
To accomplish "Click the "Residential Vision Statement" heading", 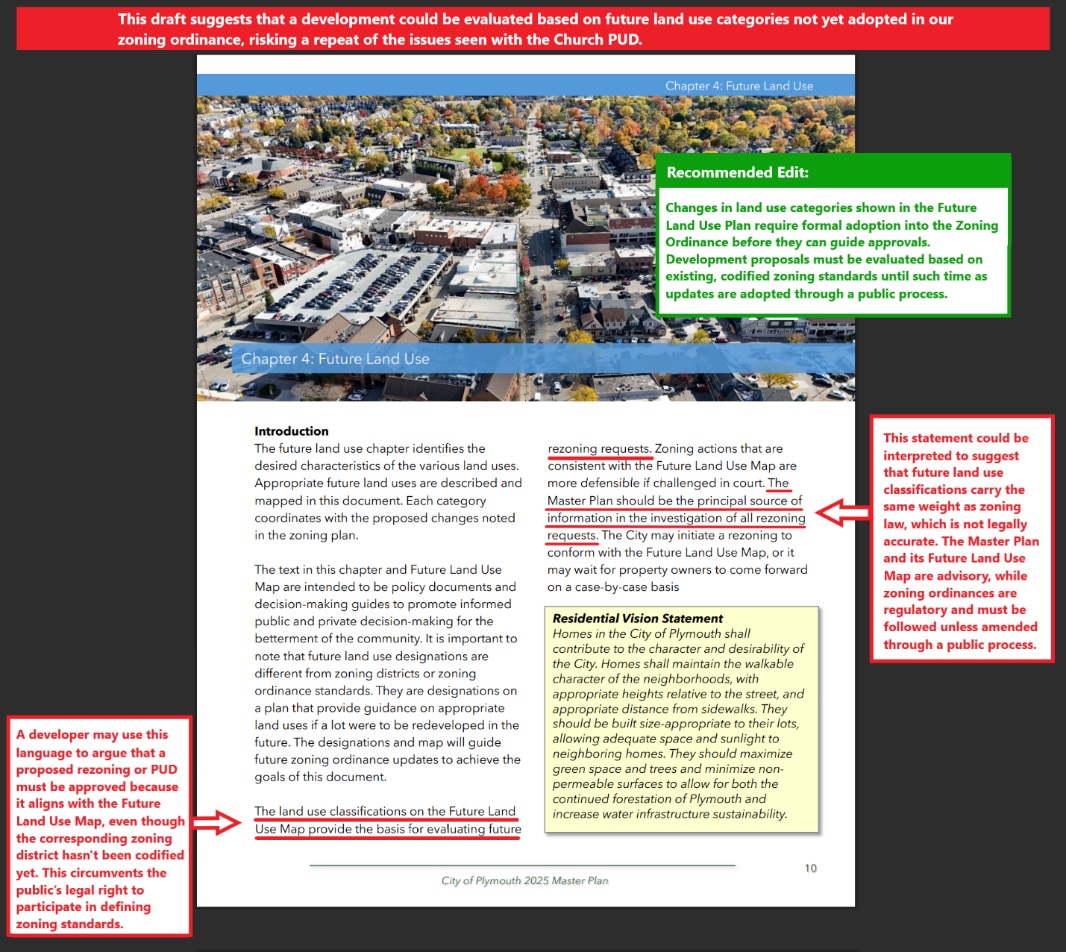I will click(637, 618).
